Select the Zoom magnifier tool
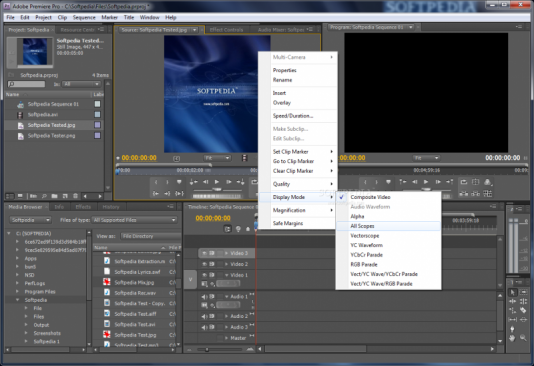The height and width of the screenshot is (366, 534). point(523,338)
